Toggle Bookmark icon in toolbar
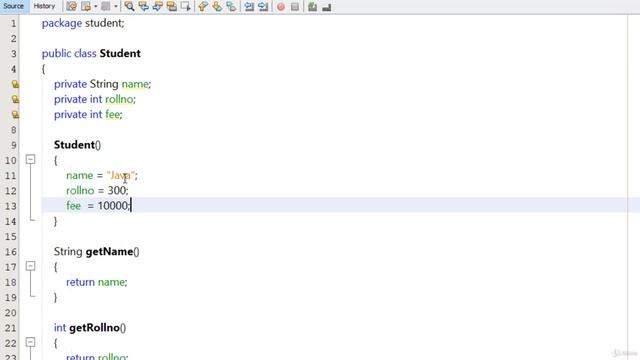The width and height of the screenshot is (640, 360). coord(231,7)
